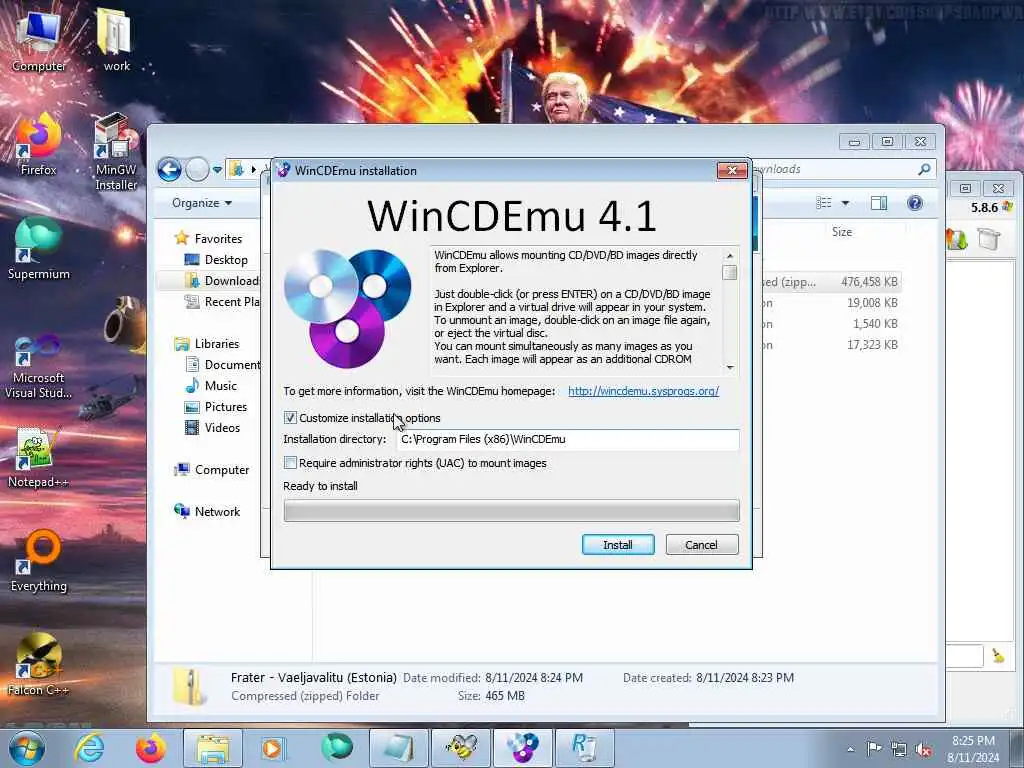
Task: Click the Installation directory field
Action: tap(568, 440)
